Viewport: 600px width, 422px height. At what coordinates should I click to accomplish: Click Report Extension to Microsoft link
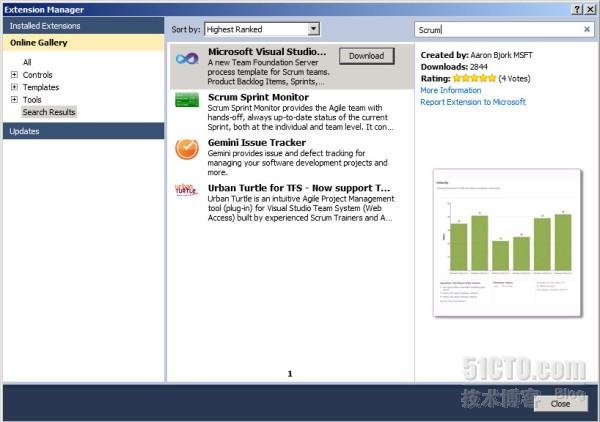(x=473, y=102)
